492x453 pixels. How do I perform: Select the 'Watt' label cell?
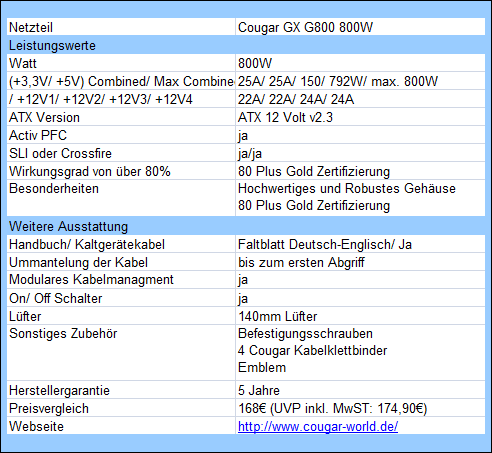click(x=121, y=63)
